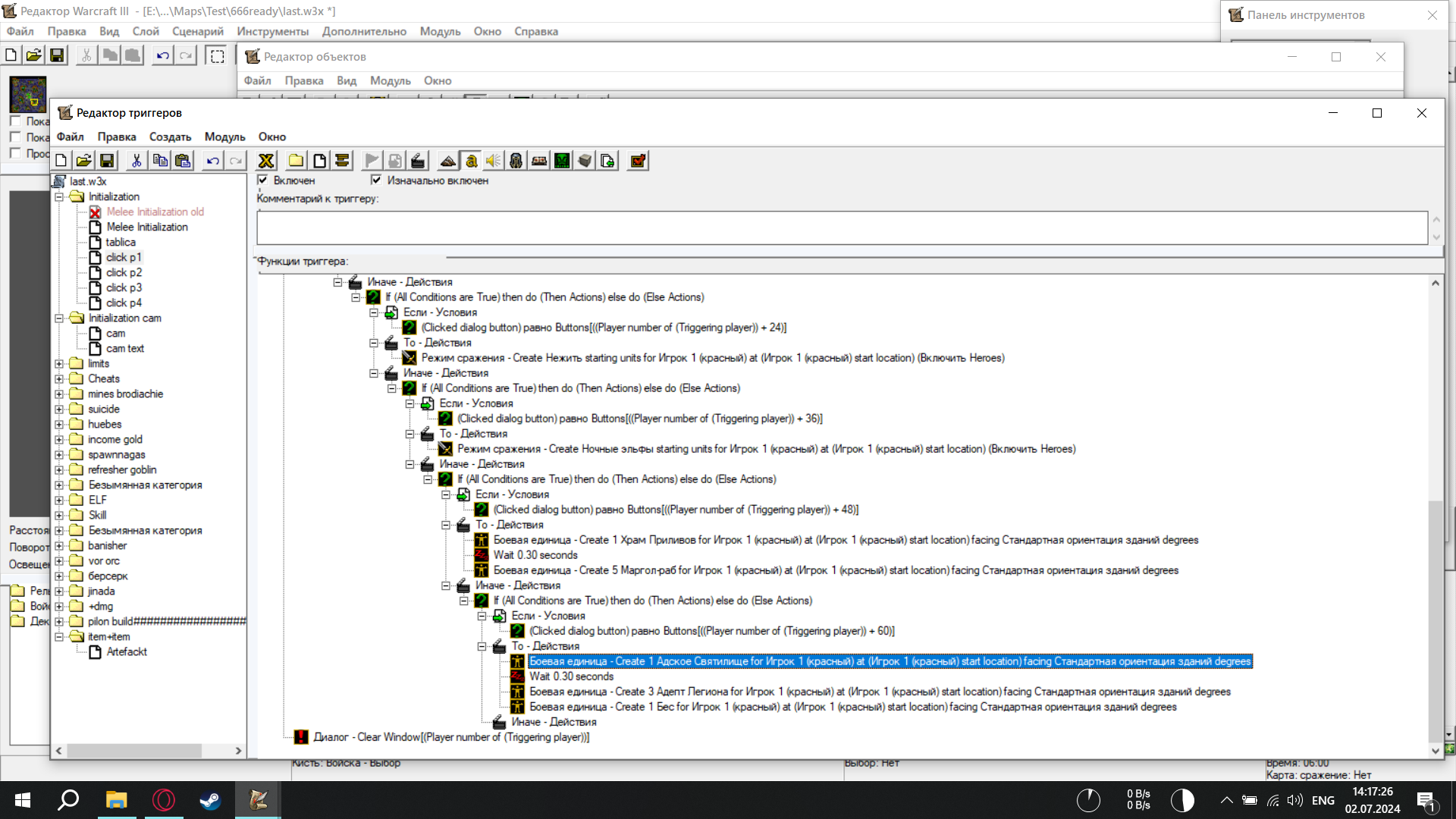Toggle the third checkbox in main editor left panel

(15, 153)
